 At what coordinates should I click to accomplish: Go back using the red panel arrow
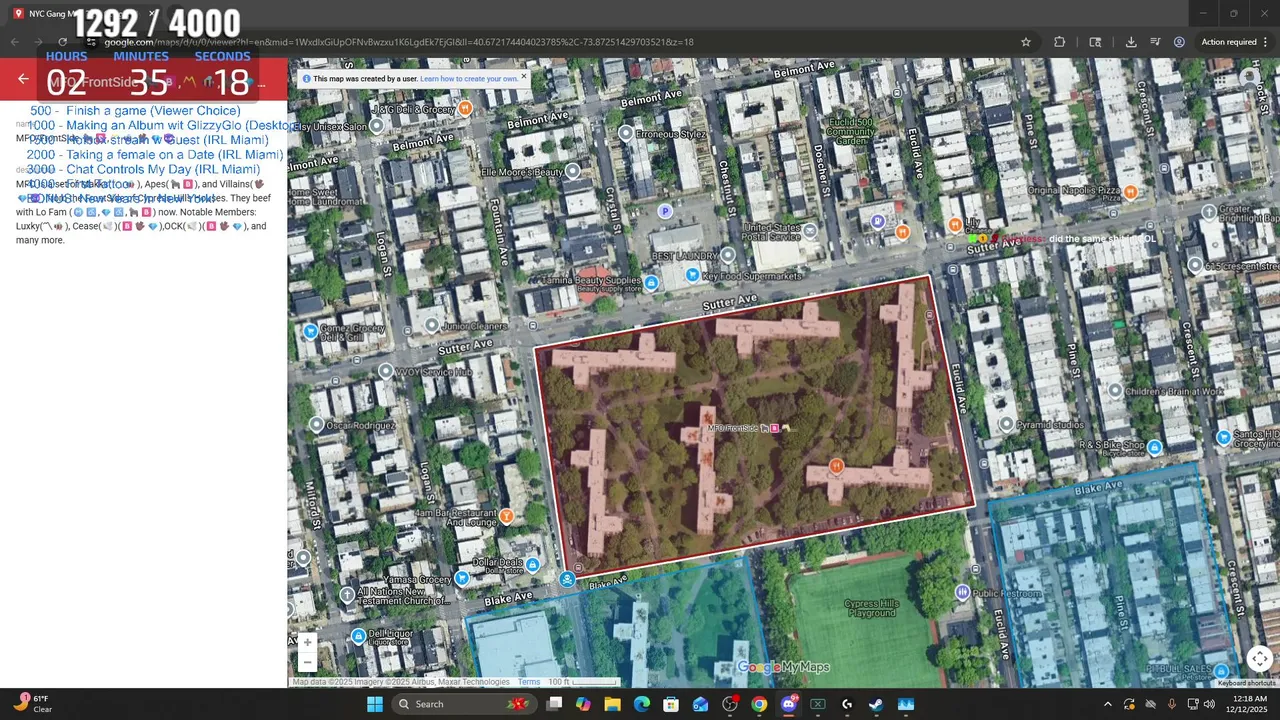[23, 80]
